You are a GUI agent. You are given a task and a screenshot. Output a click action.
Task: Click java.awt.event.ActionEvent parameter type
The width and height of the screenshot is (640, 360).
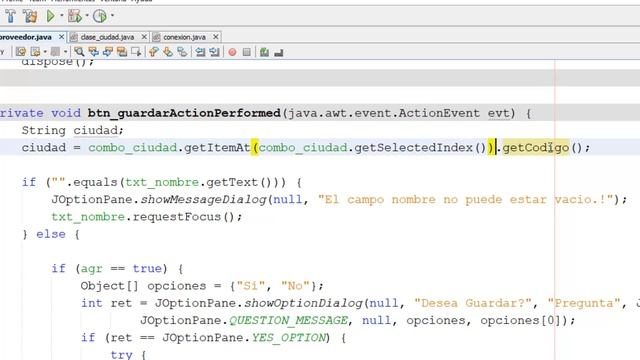click(384, 113)
